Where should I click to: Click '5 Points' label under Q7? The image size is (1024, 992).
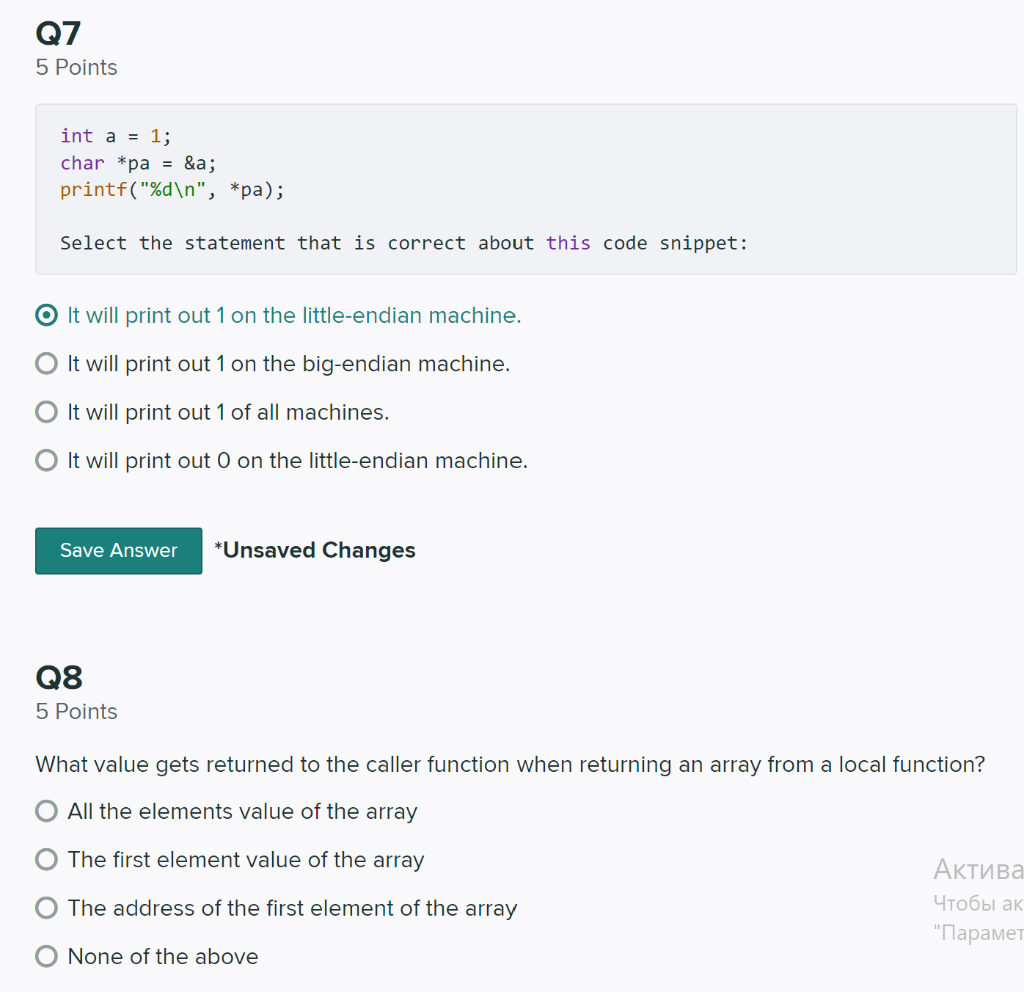[76, 68]
